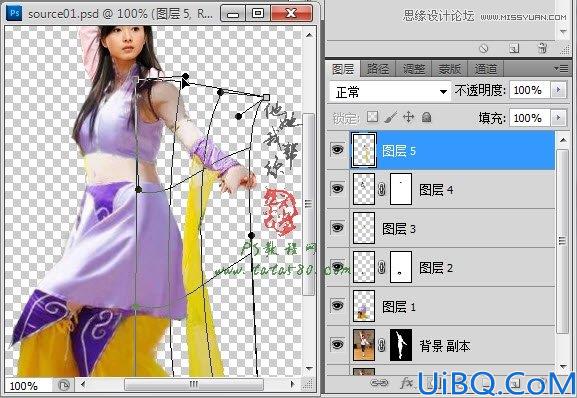Click layers list scroll up arrow
This screenshot has height=398, width=577.
tap(563, 140)
